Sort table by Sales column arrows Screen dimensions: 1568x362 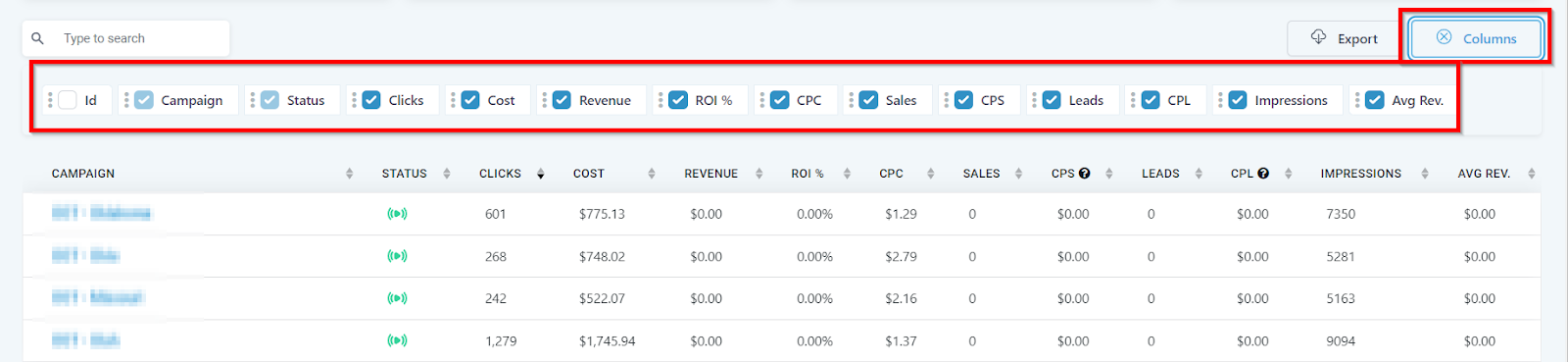1018,174
